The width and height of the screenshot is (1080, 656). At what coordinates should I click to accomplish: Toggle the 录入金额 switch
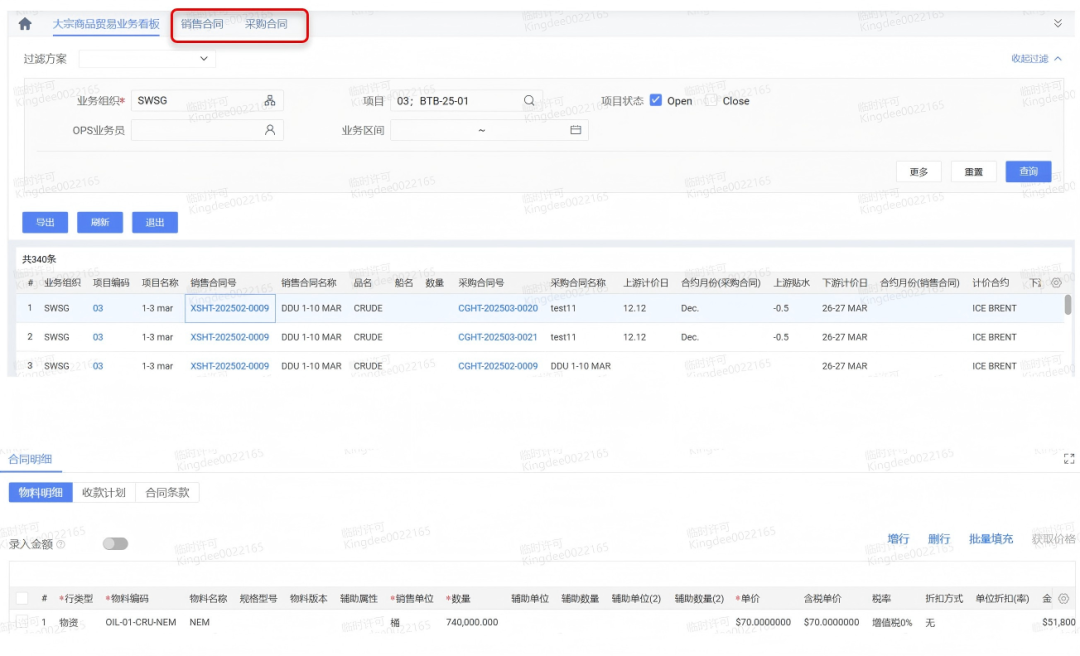click(115, 544)
